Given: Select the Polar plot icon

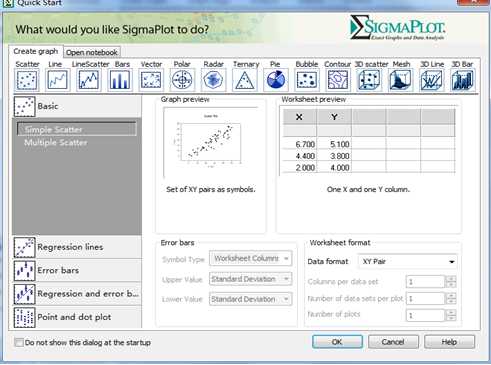Looking at the screenshot, I should 182,80.
